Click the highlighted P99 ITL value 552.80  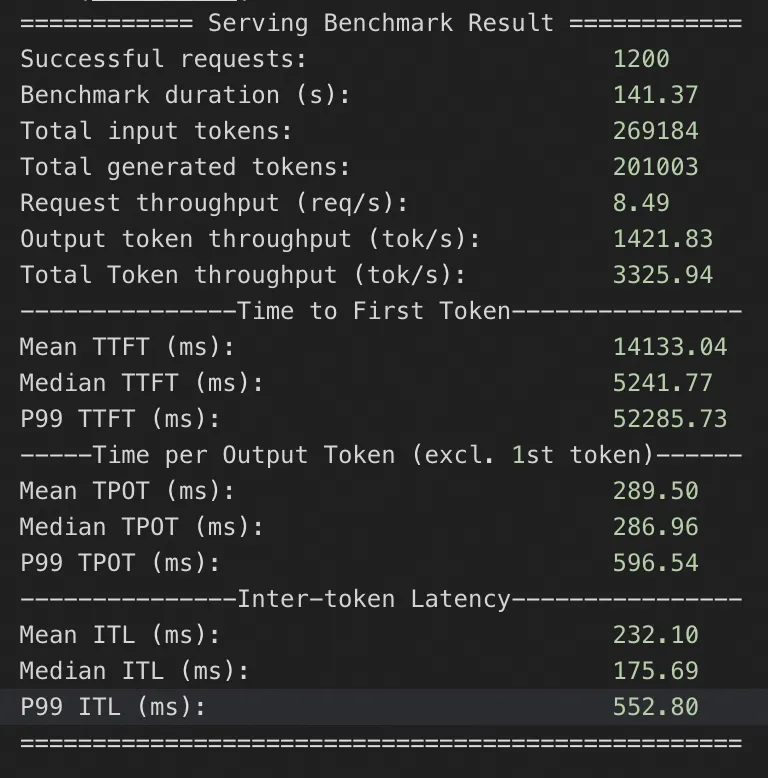(655, 707)
